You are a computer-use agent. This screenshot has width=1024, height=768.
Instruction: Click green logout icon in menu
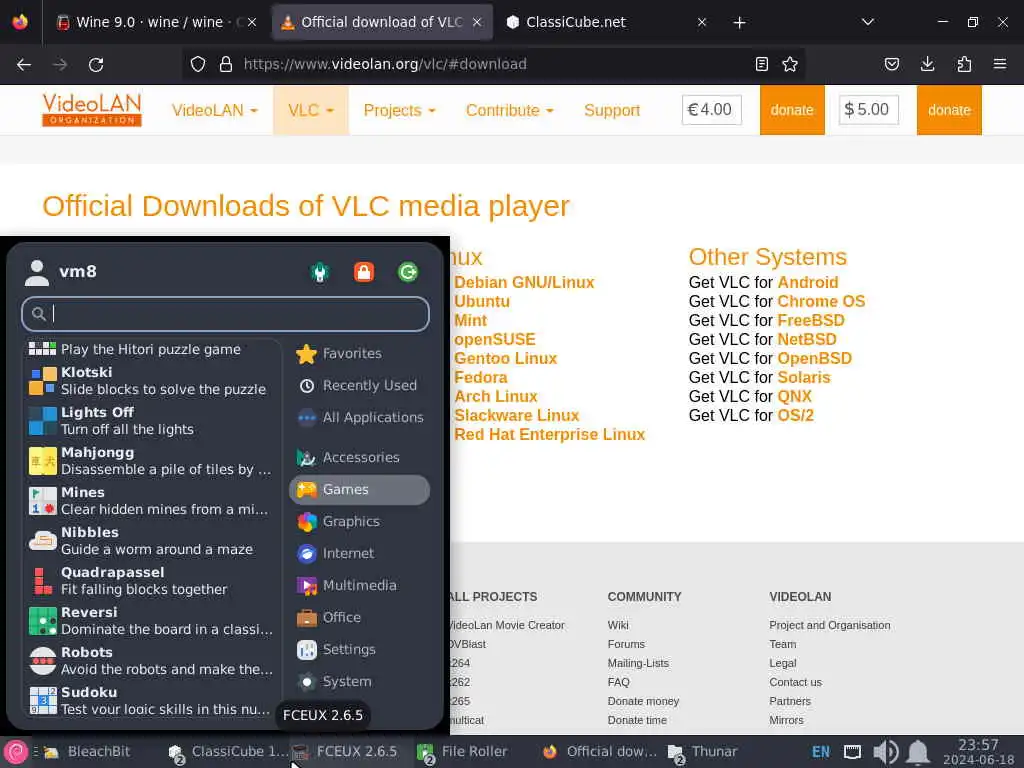pyautogui.click(x=408, y=272)
